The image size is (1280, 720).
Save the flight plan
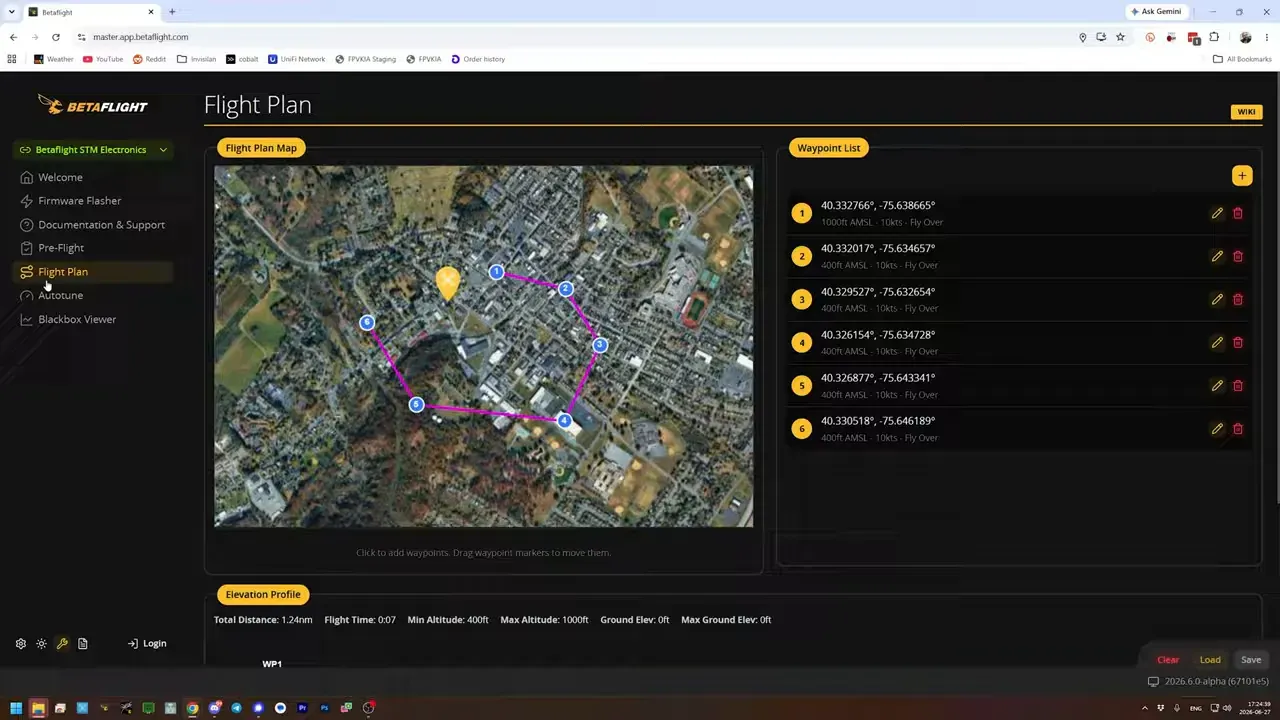tap(1251, 660)
